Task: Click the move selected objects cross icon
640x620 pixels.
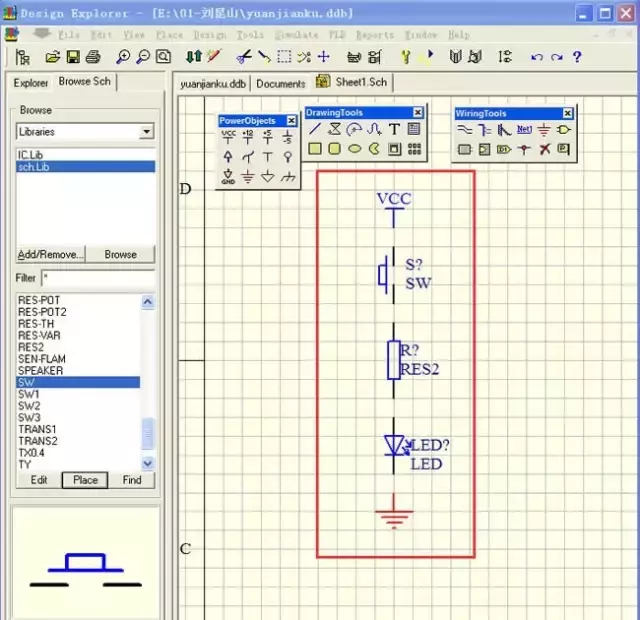Action: pyautogui.click(x=324, y=56)
